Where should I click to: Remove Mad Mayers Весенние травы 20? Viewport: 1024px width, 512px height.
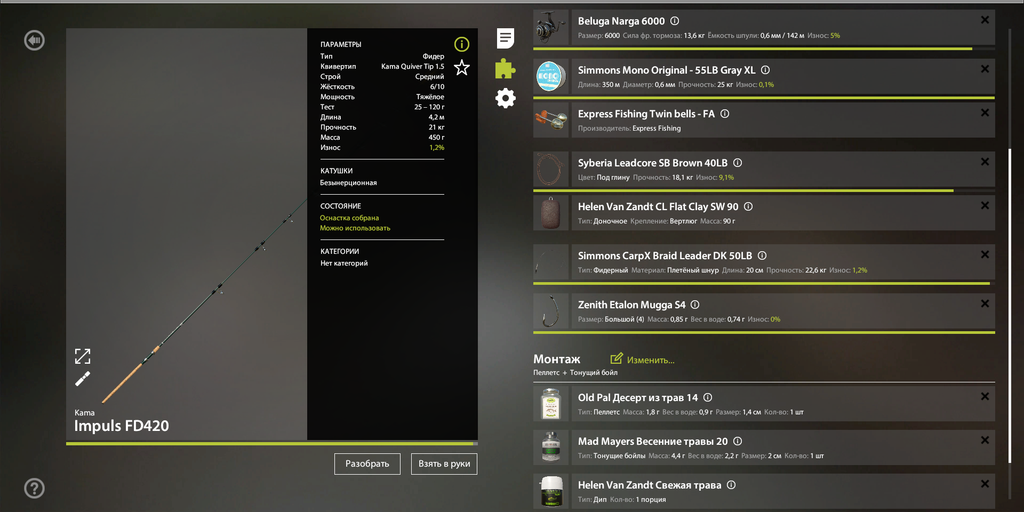[985, 441]
